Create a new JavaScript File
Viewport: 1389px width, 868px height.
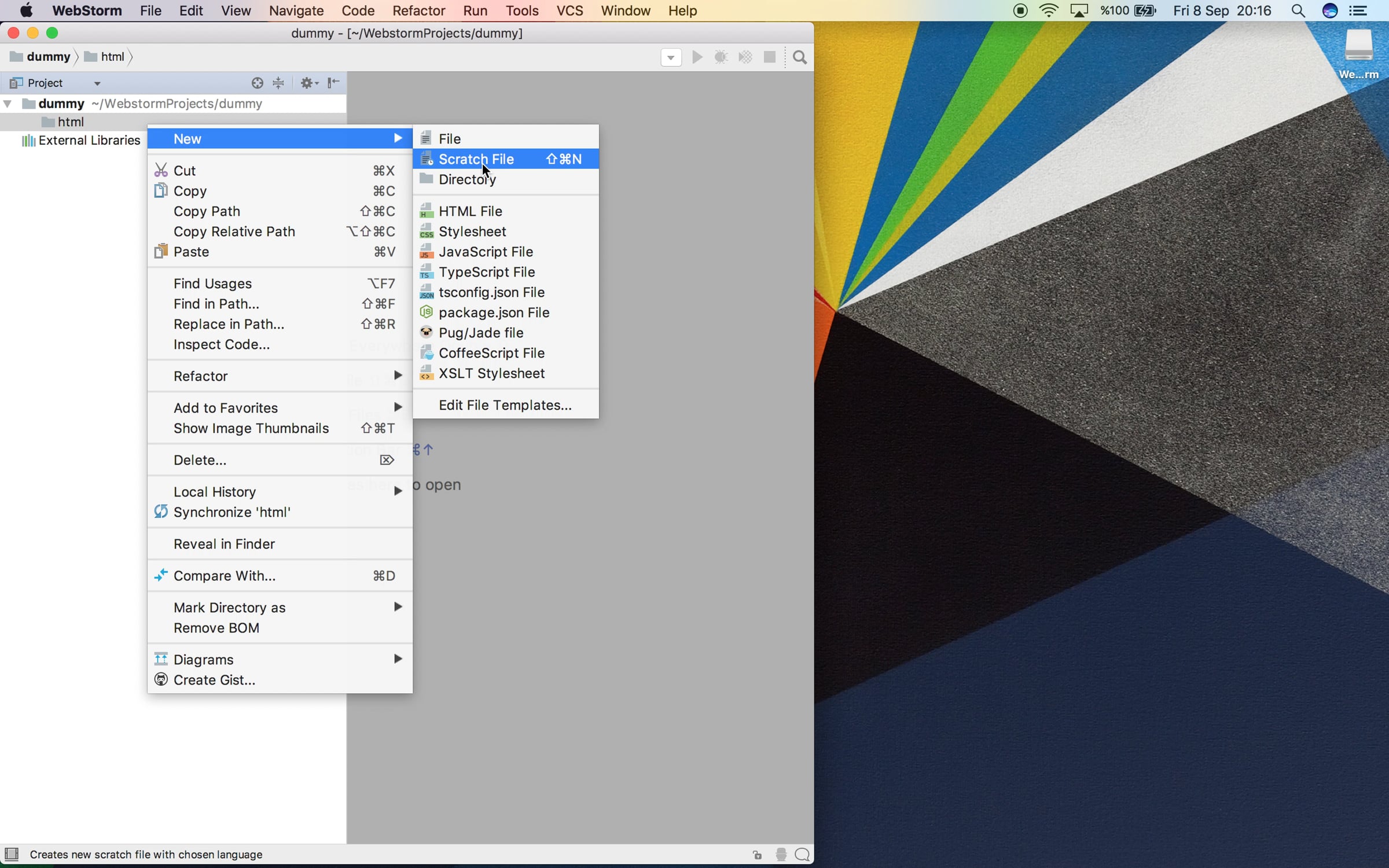[506, 252]
